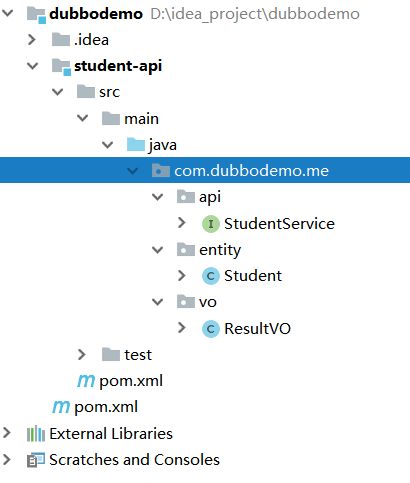410x483 pixels.
Task: Click the blue java source folder icon
Action: click(136, 145)
